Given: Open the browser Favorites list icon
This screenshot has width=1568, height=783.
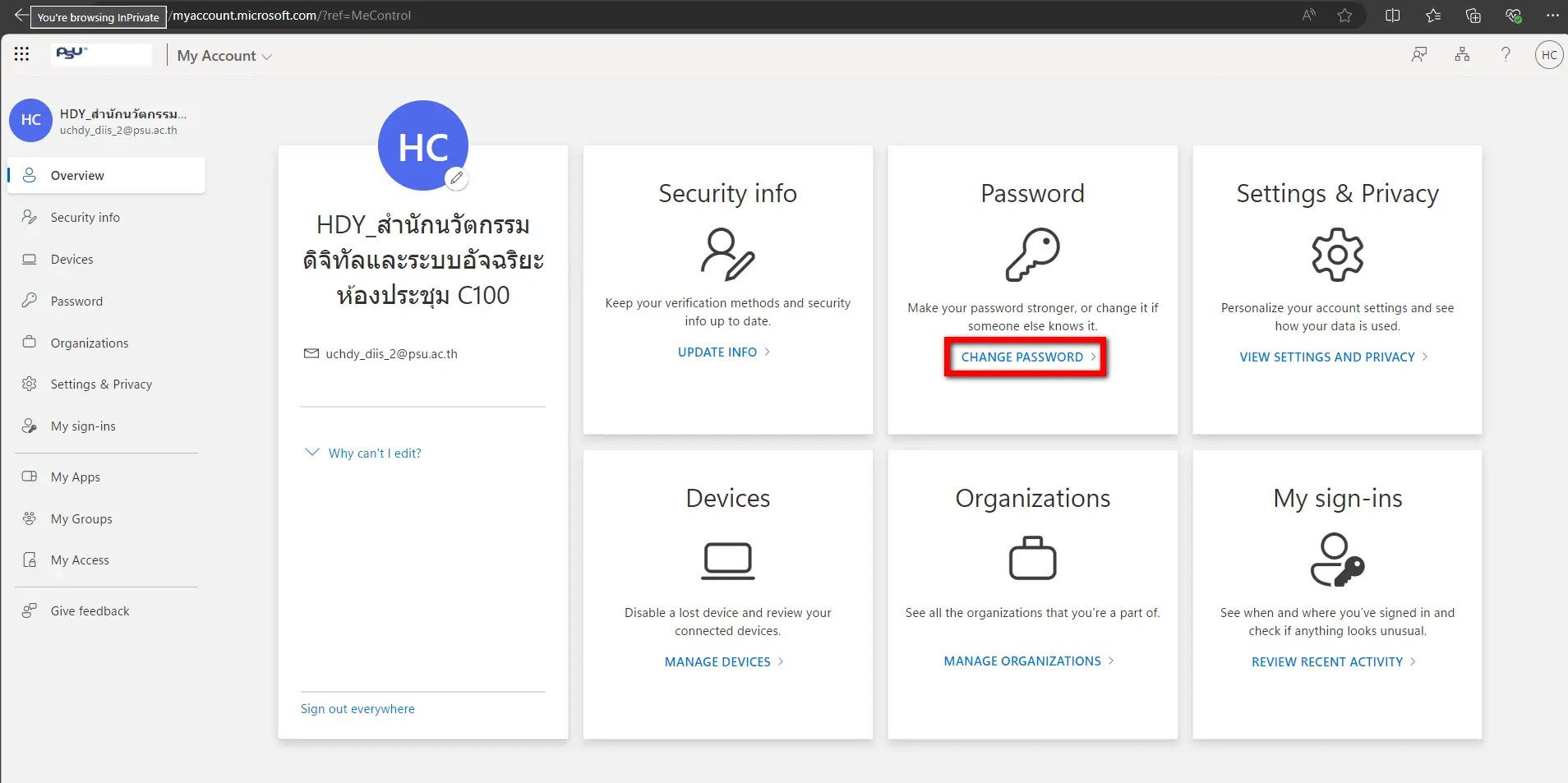Looking at the screenshot, I should click(x=1433, y=16).
